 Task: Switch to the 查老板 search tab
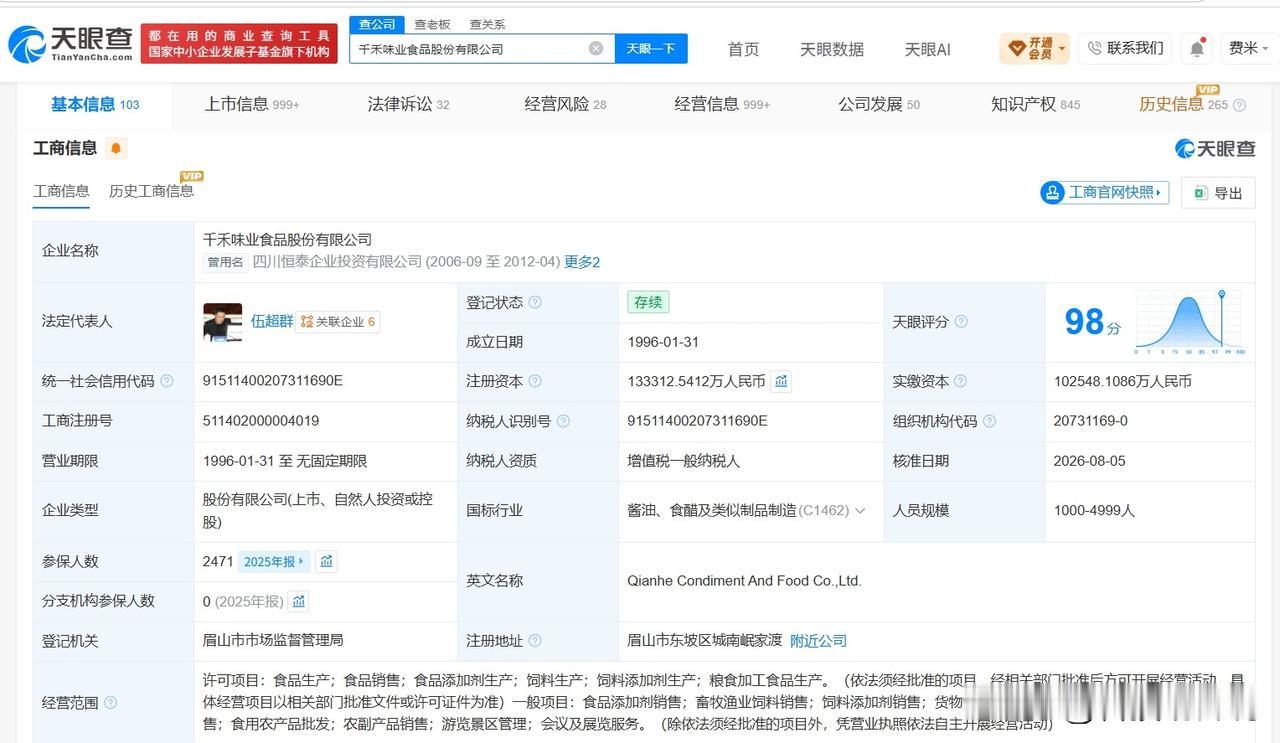[433, 24]
